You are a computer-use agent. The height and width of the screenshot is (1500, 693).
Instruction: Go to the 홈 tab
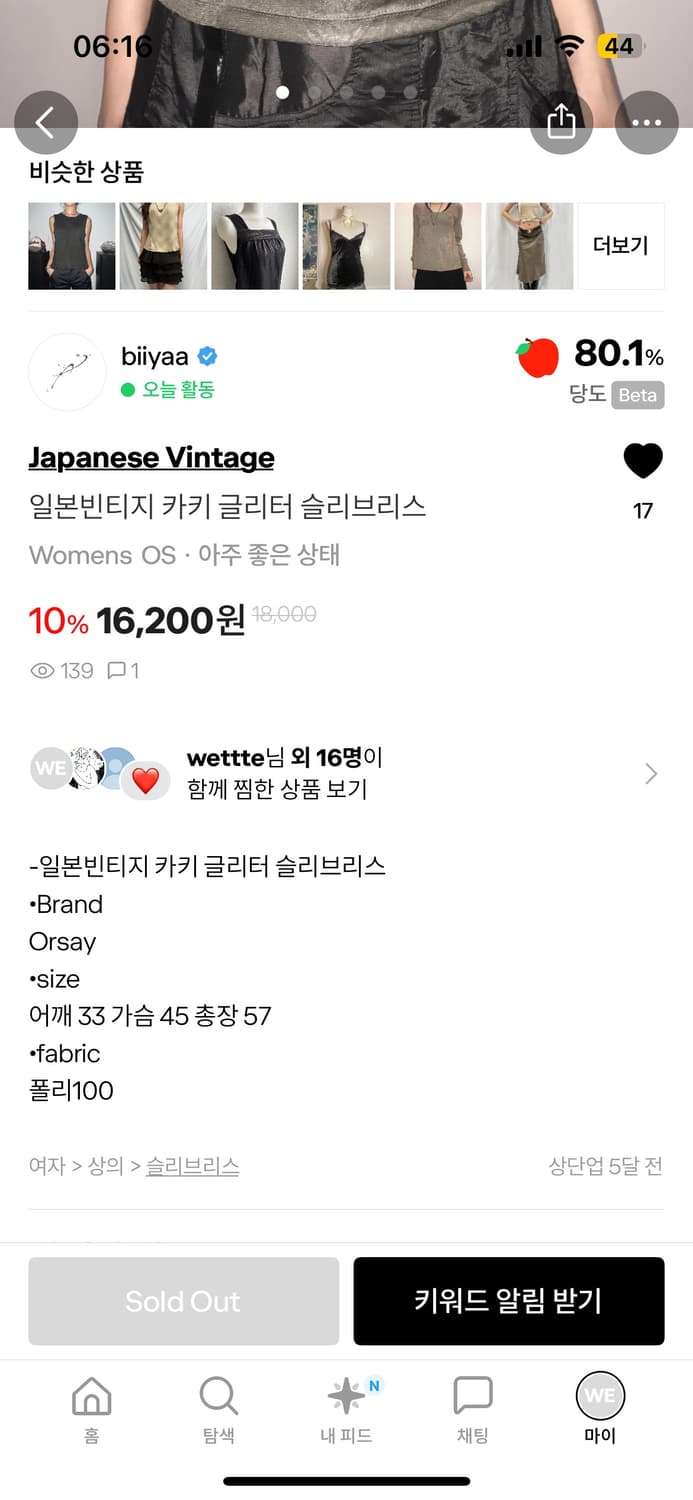click(91, 1408)
